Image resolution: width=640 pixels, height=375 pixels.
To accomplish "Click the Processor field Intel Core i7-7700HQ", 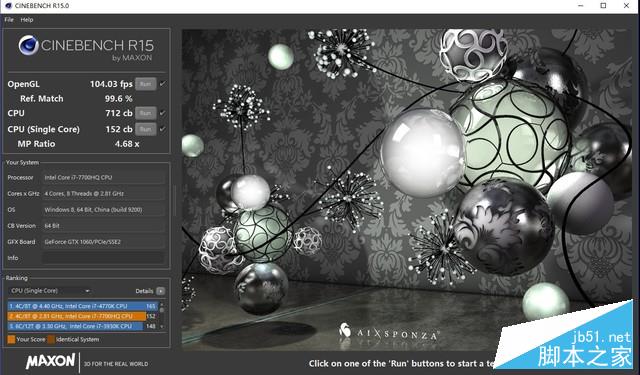I will pos(104,178).
